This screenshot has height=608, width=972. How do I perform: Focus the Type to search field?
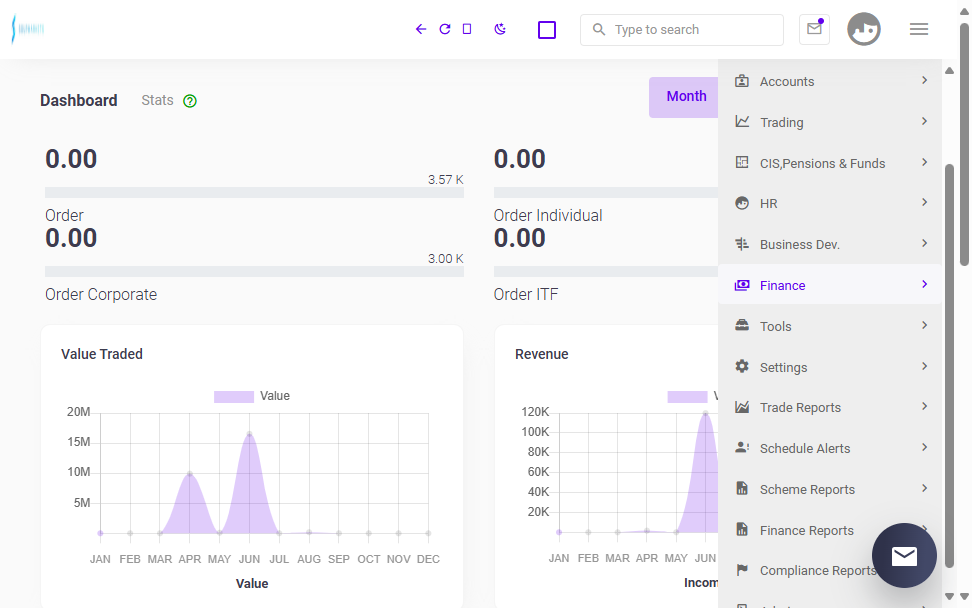pyautogui.click(x=682, y=30)
